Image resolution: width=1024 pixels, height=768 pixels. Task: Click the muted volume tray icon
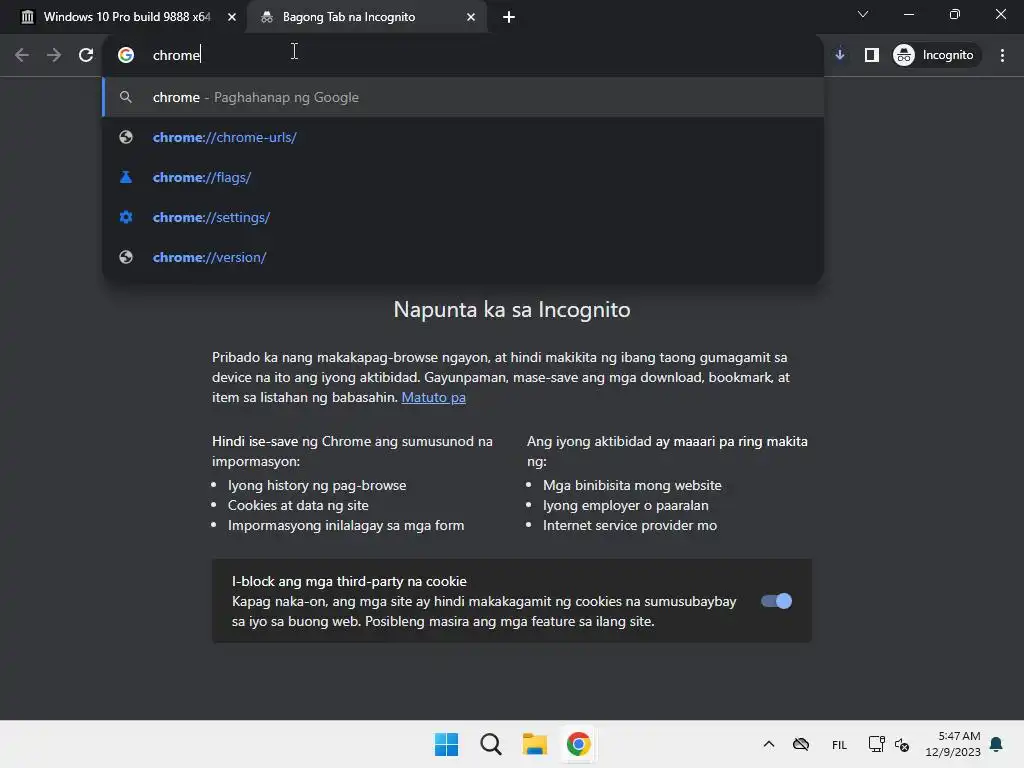pyautogui.click(x=902, y=744)
